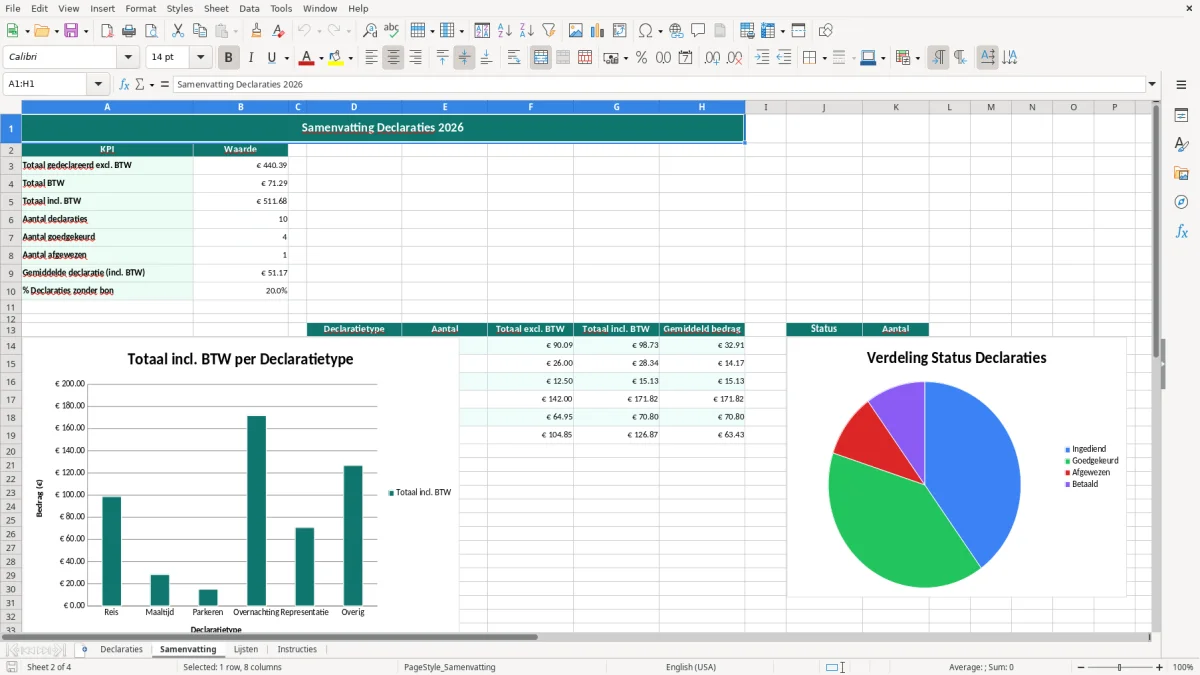Click the Add Decimal Place icon
This screenshot has height=675, width=1200.
pyautogui.click(x=712, y=58)
